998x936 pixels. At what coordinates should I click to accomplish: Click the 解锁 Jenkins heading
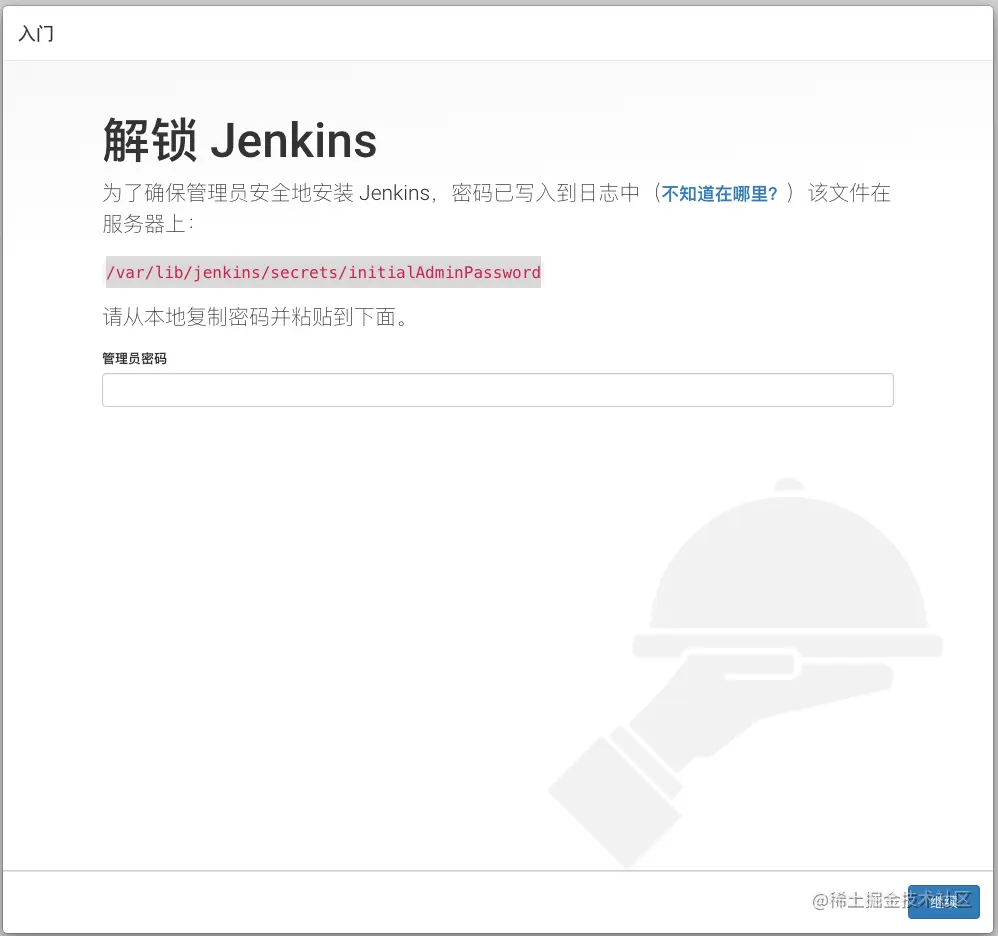(x=240, y=141)
